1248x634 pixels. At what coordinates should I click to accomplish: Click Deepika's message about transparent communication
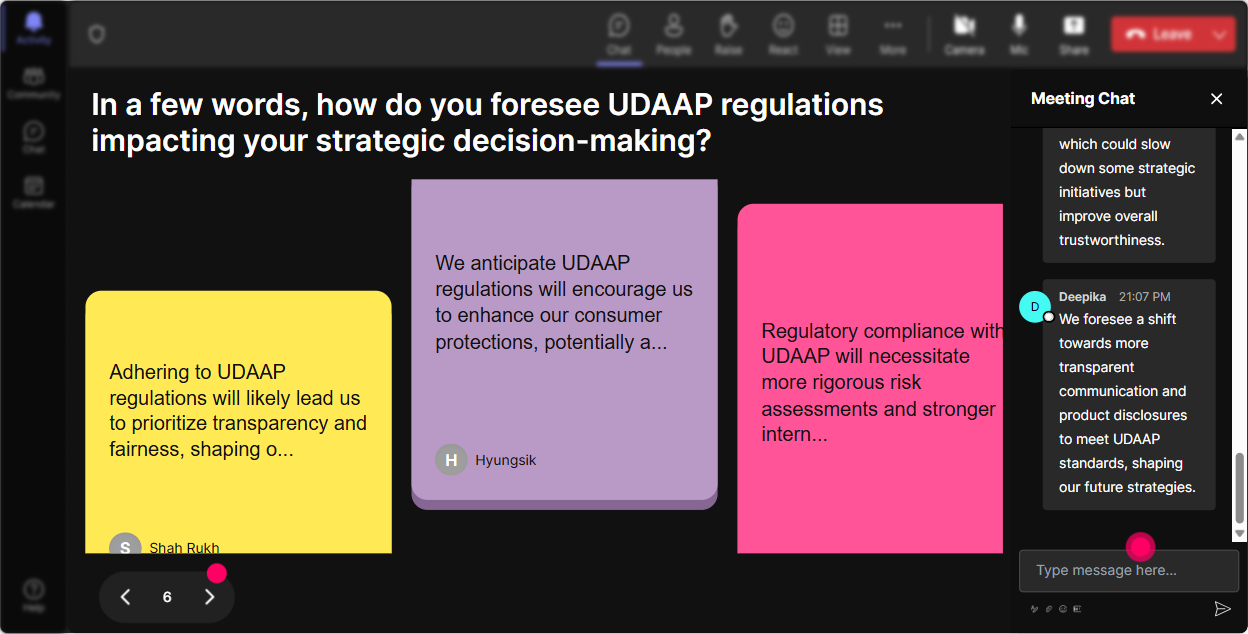point(1129,395)
